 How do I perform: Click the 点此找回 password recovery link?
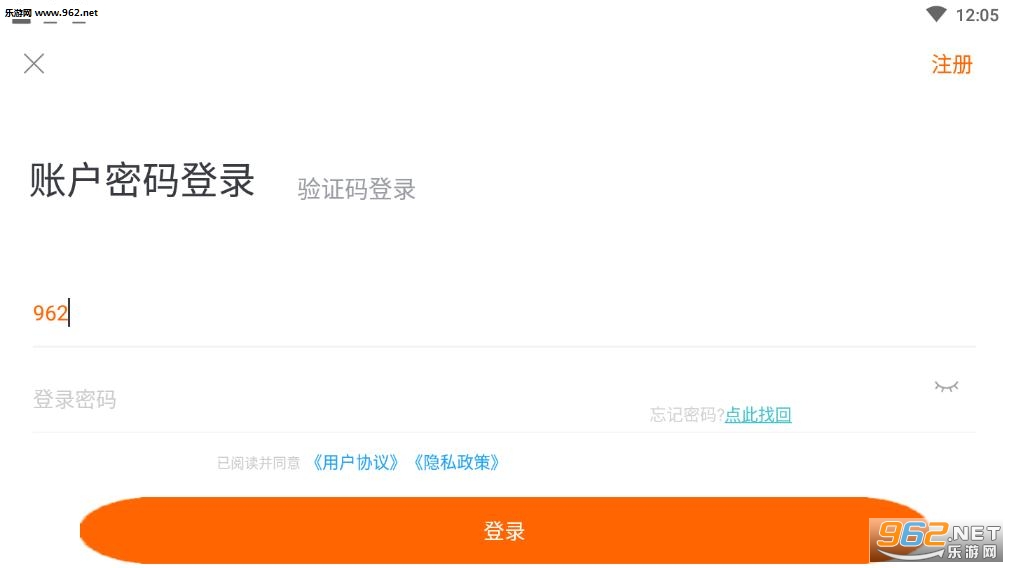pos(758,415)
